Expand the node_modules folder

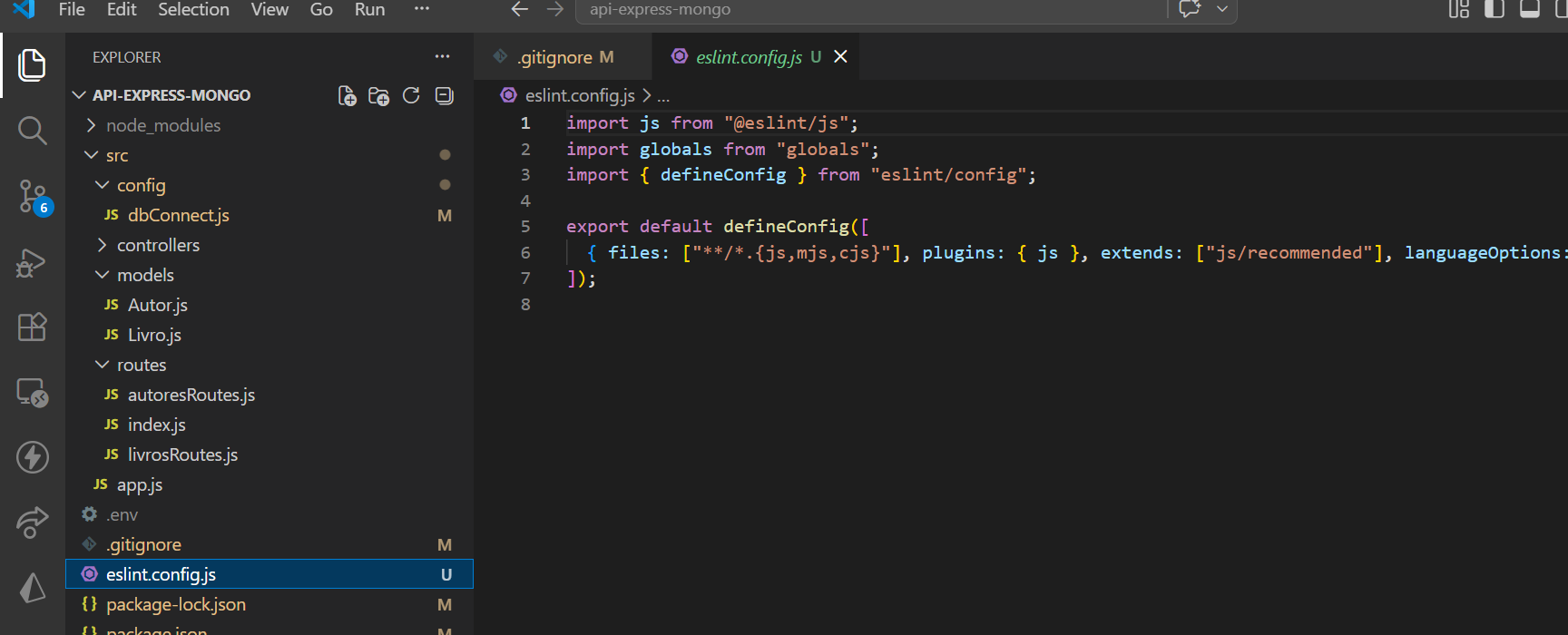pyautogui.click(x=162, y=125)
